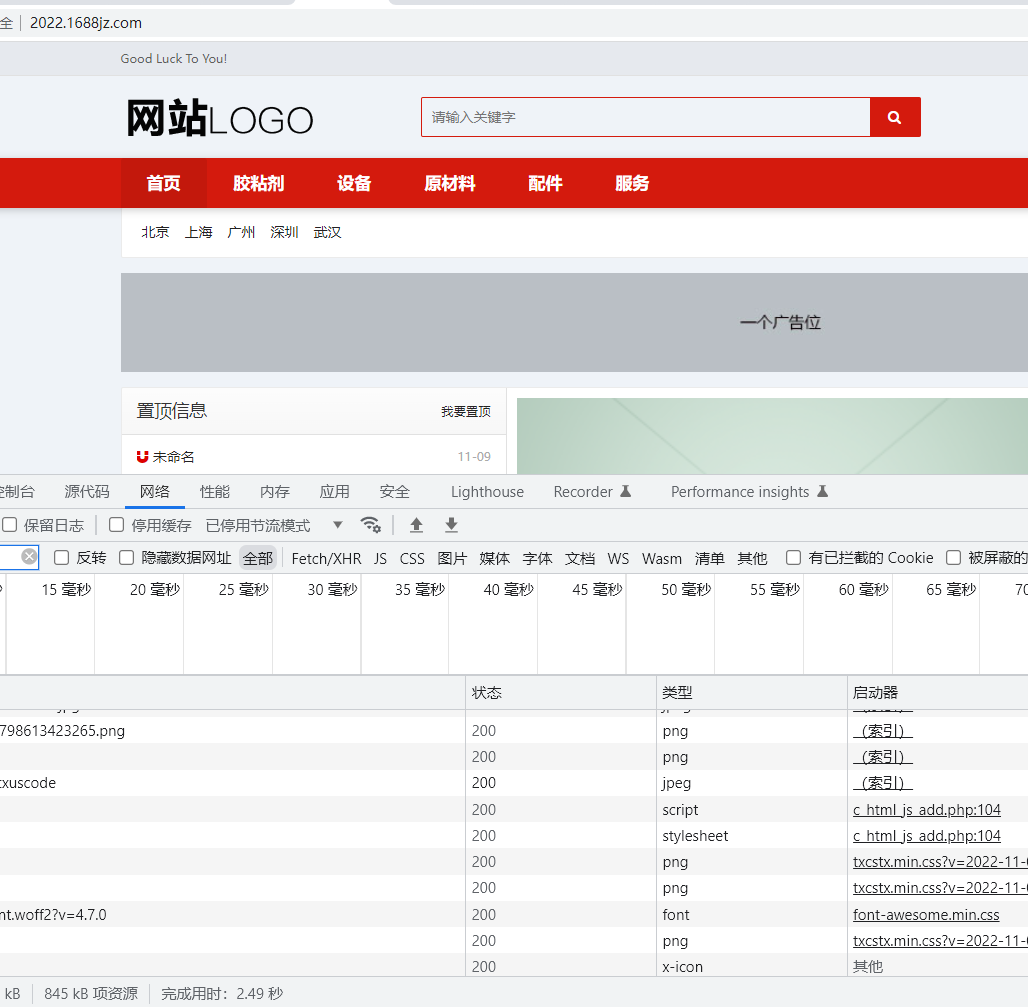
Task: Open the 胶粘剂 navigation menu item
Action: 258,183
